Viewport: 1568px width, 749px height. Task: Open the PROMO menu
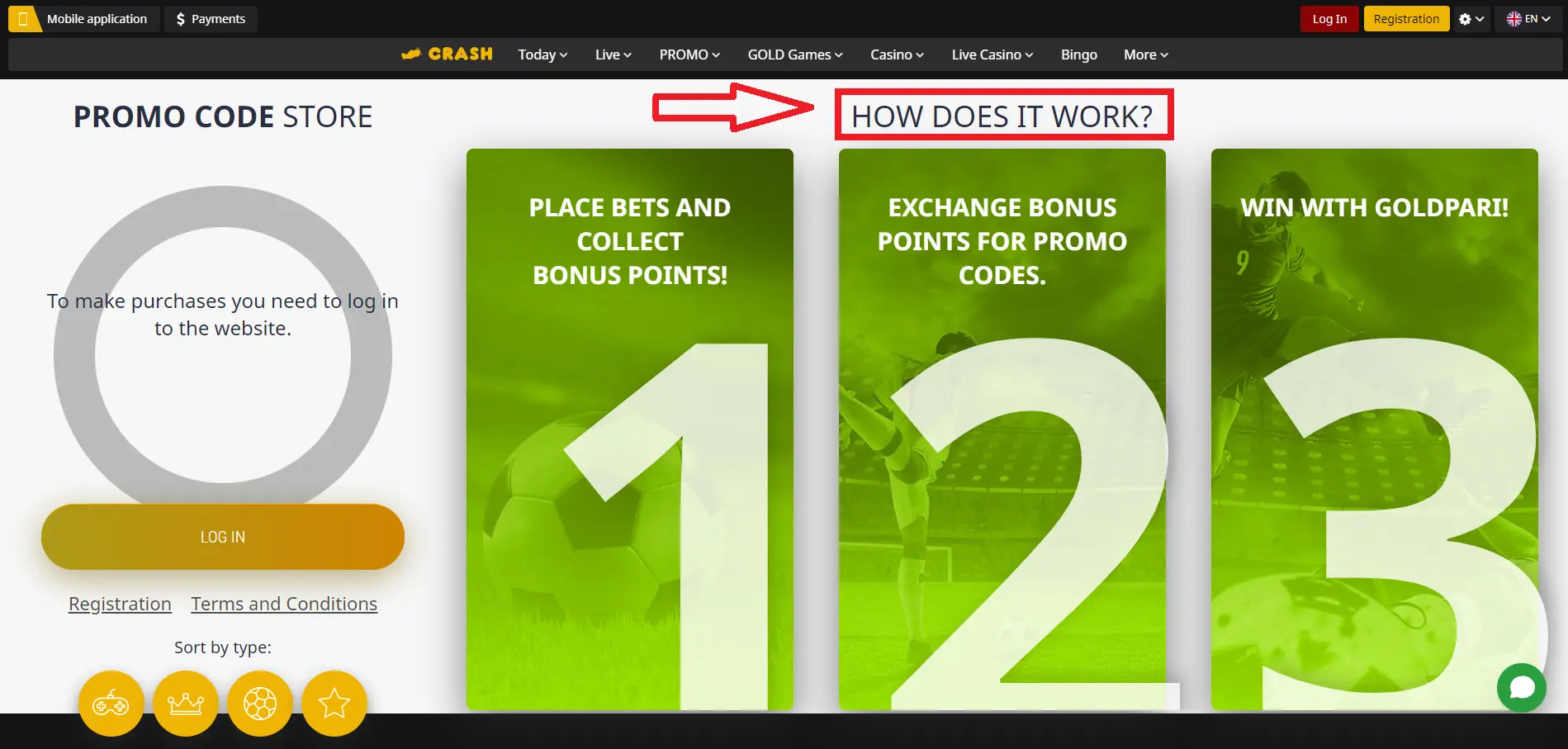689,55
